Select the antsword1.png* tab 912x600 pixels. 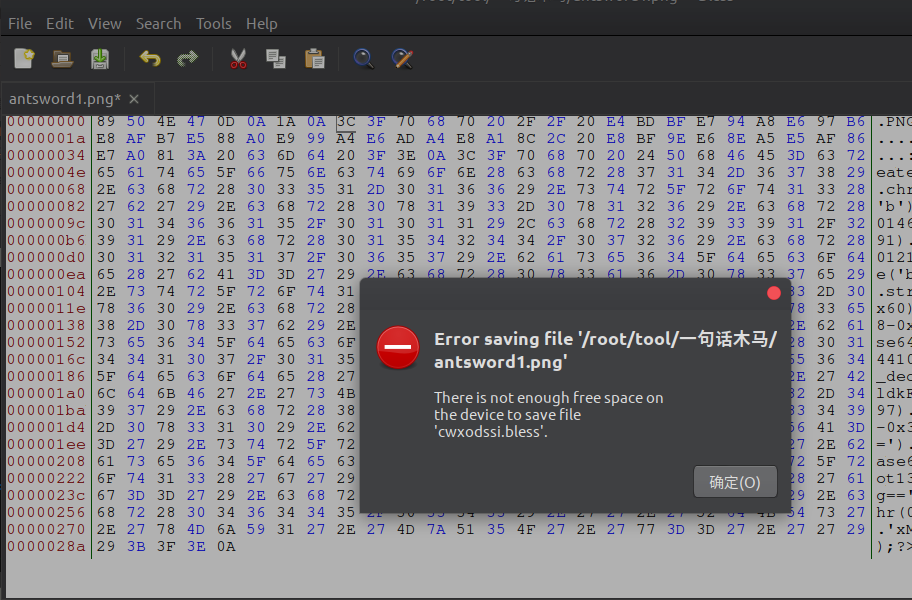click(x=64, y=98)
